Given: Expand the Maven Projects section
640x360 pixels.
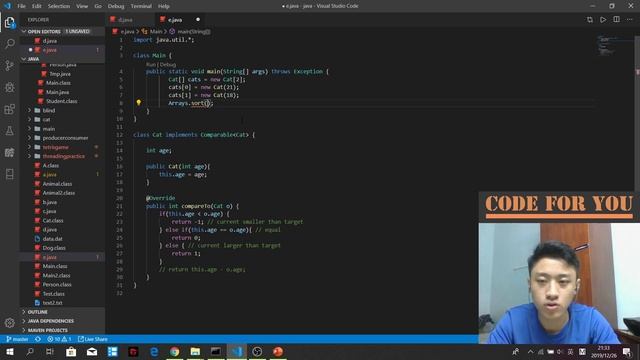Looking at the screenshot, I should [x=47, y=330].
